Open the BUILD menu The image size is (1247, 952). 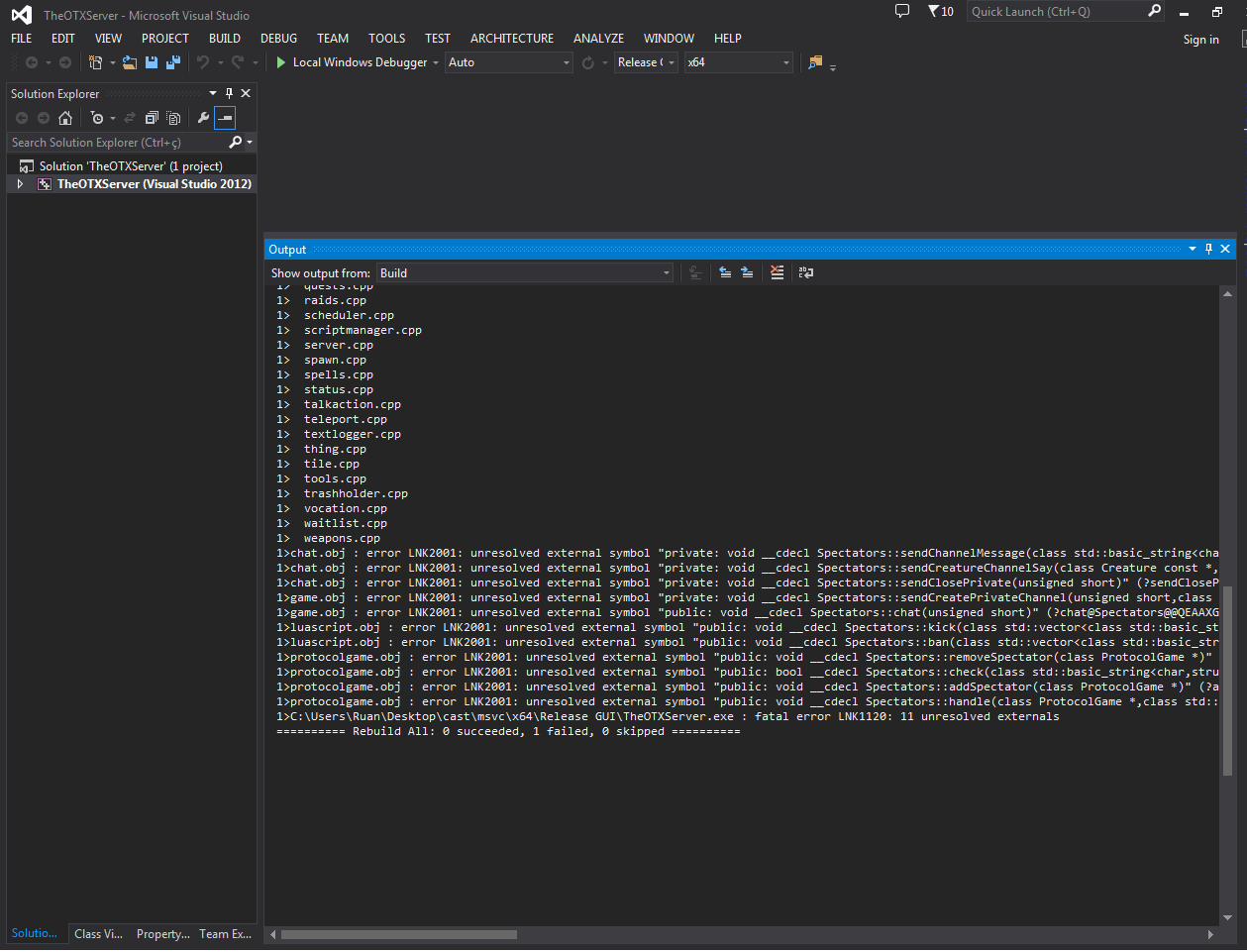225,38
